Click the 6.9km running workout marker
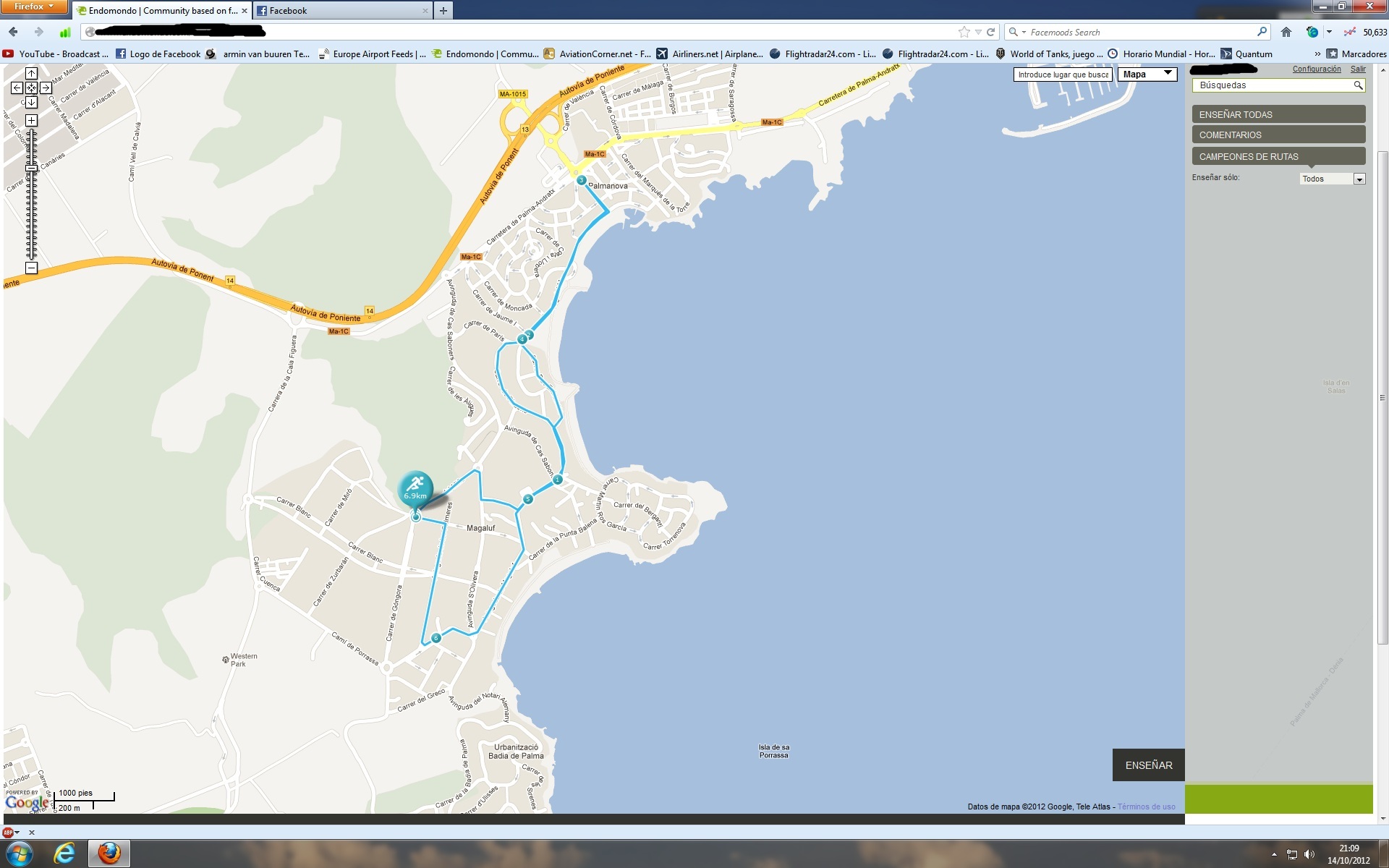Screen dimensions: 1389x868 [415, 489]
